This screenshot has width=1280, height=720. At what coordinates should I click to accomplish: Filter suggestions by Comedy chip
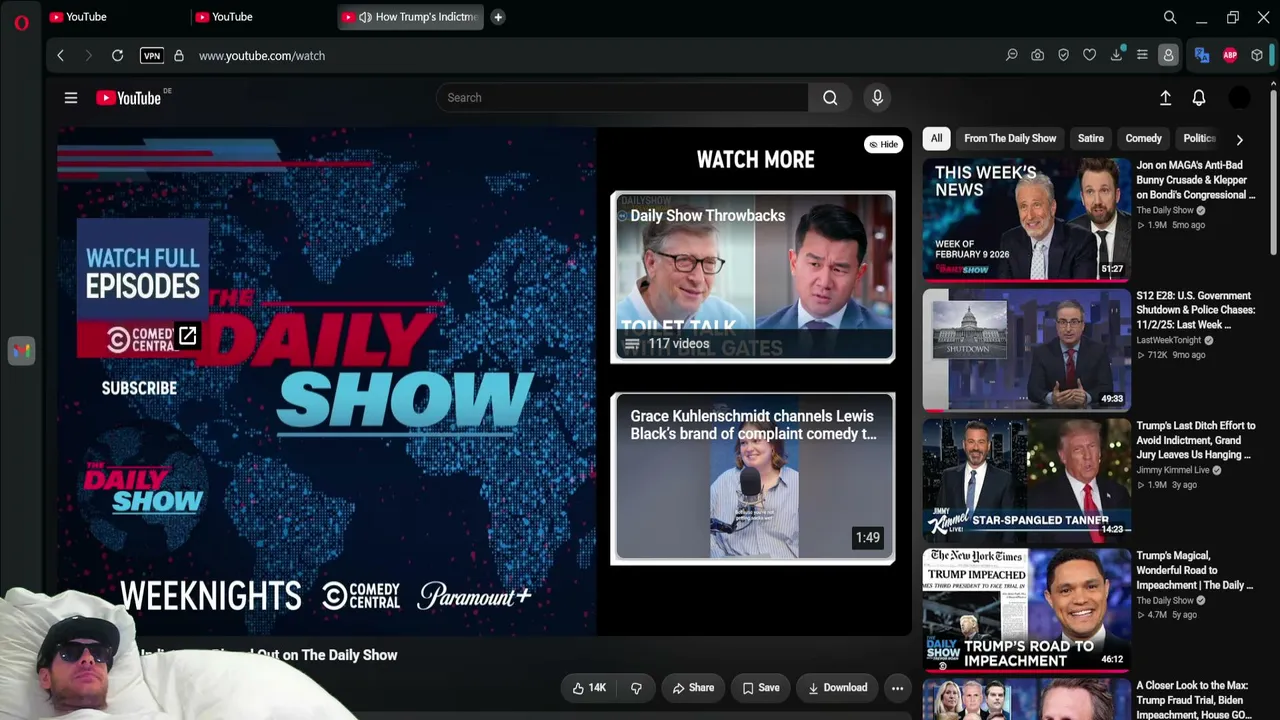[x=1143, y=139]
